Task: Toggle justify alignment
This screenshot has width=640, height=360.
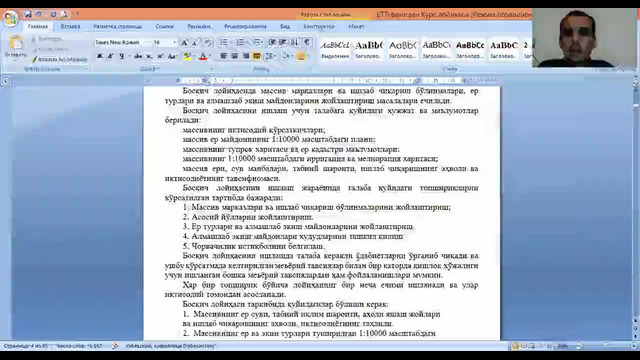Action: 257,56
